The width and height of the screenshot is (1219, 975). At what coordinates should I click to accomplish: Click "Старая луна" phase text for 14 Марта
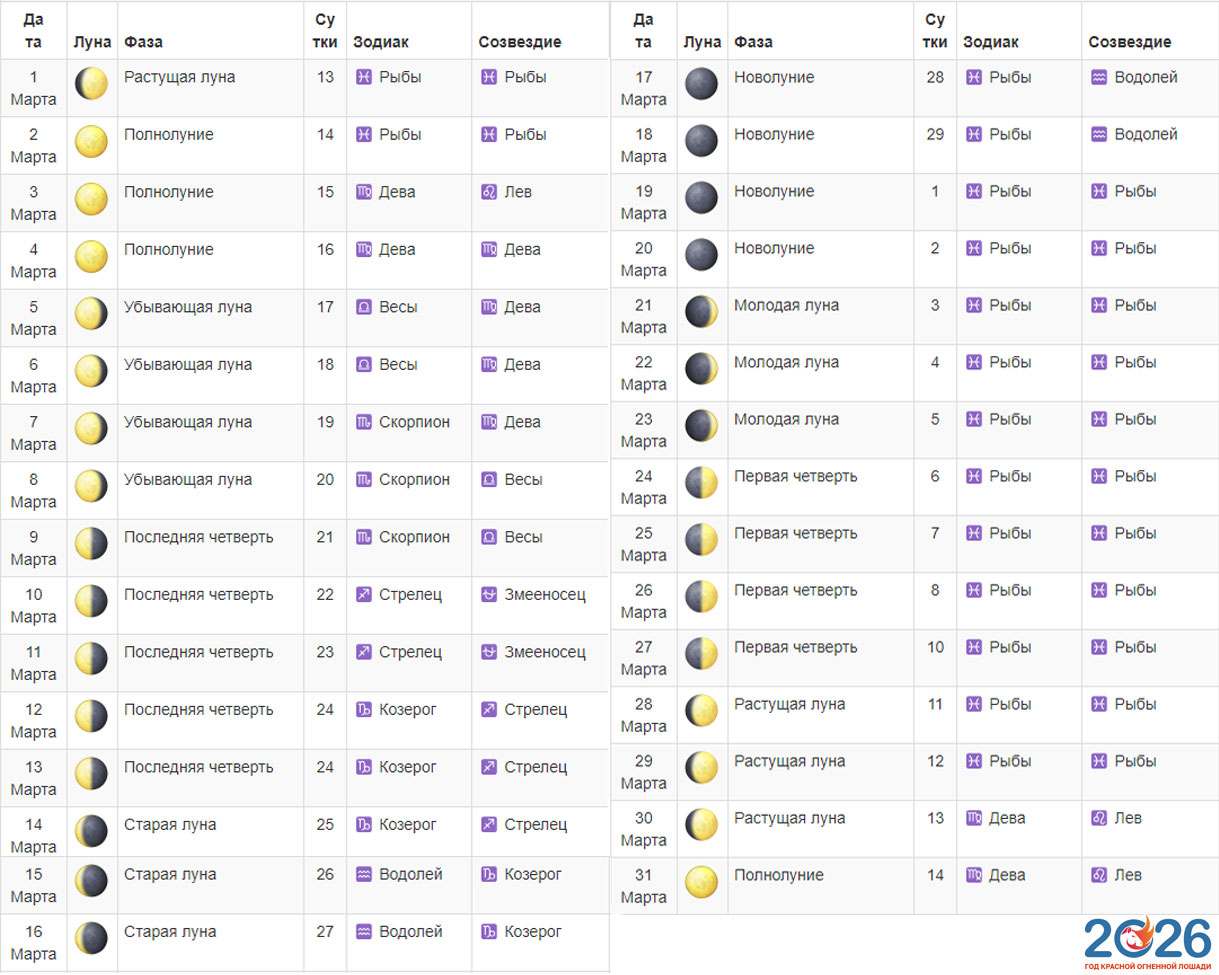point(171,825)
